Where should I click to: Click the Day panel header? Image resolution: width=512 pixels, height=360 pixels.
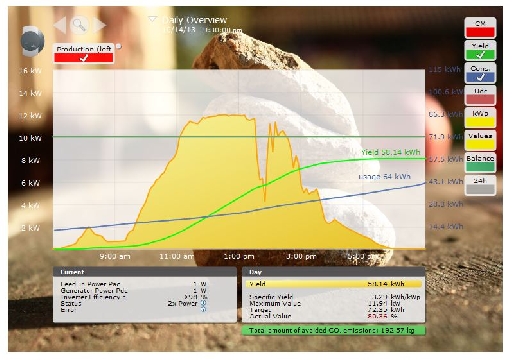333,272
